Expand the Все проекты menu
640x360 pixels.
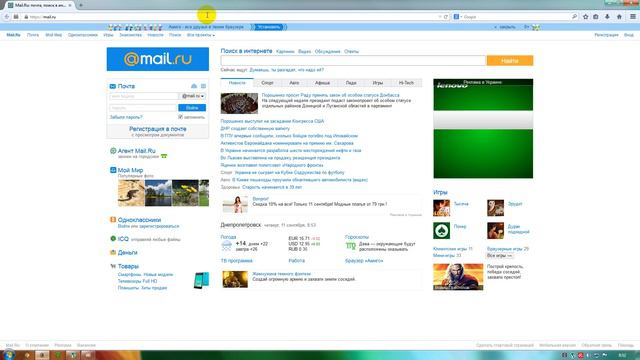coord(200,35)
